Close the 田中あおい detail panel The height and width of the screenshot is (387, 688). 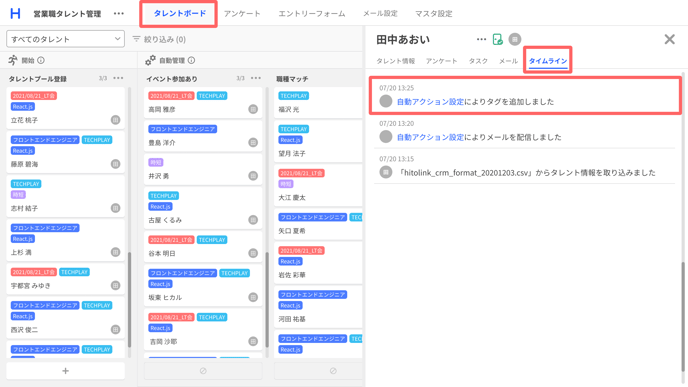670,39
